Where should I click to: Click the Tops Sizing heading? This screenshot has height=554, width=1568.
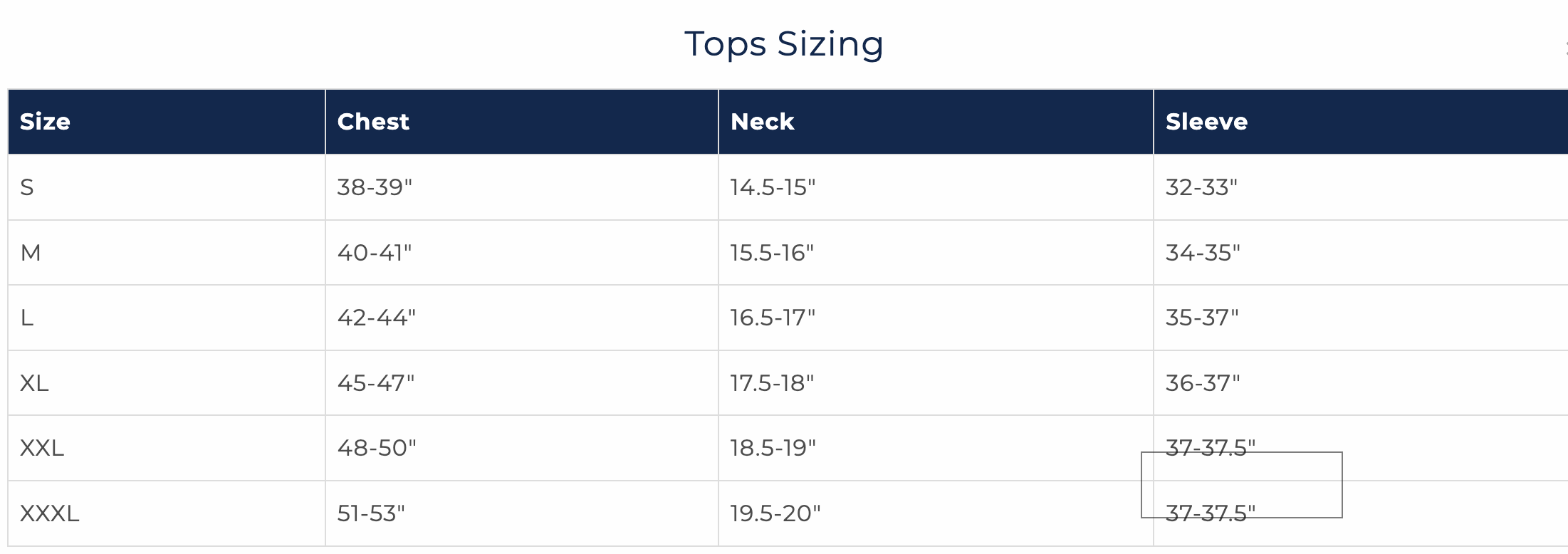coord(783,44)
